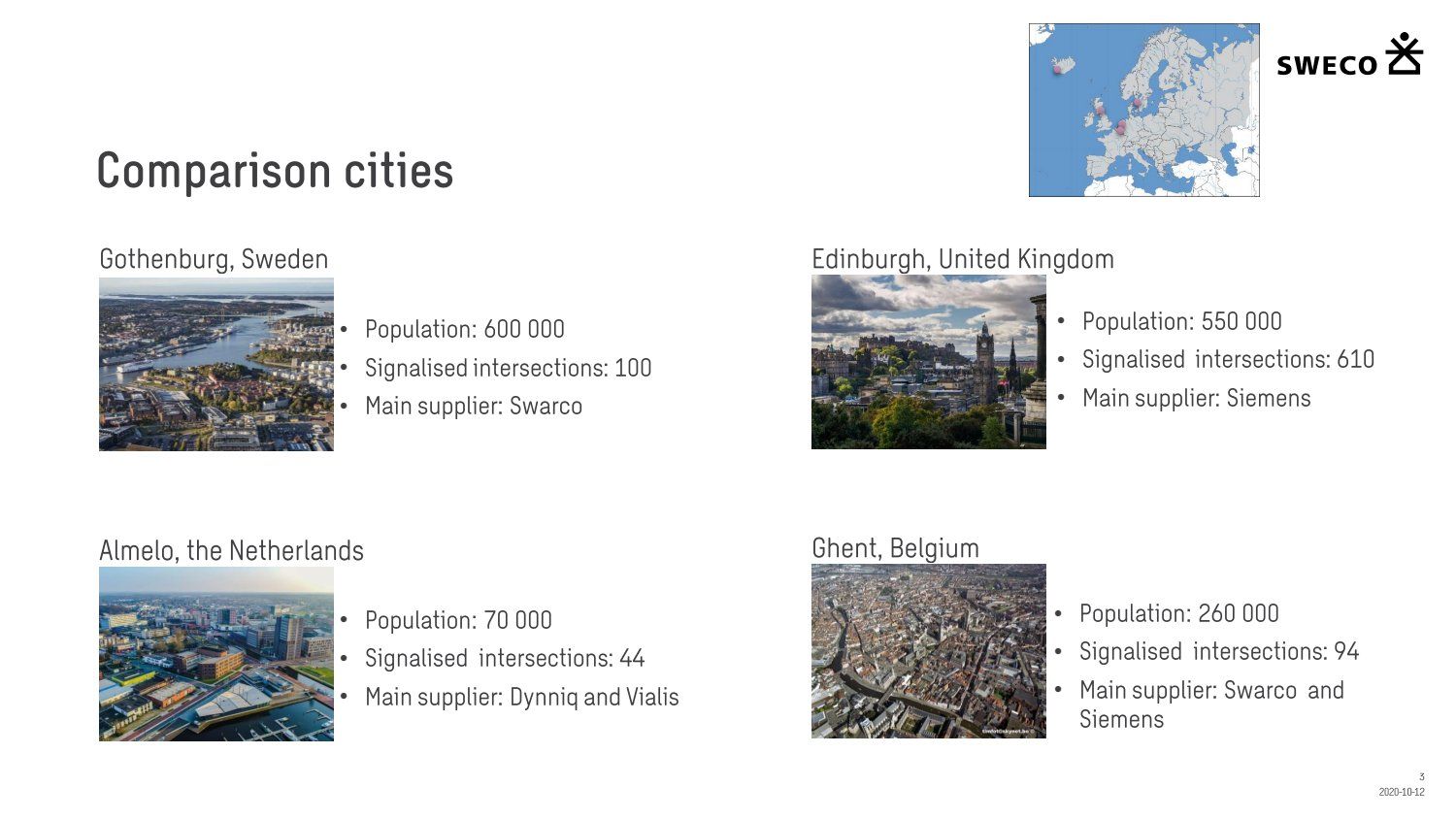Image resolution: width=1456 pixels, height=819 pixels.
Task: Click the Sweco logo
Action: [1348, 56]
